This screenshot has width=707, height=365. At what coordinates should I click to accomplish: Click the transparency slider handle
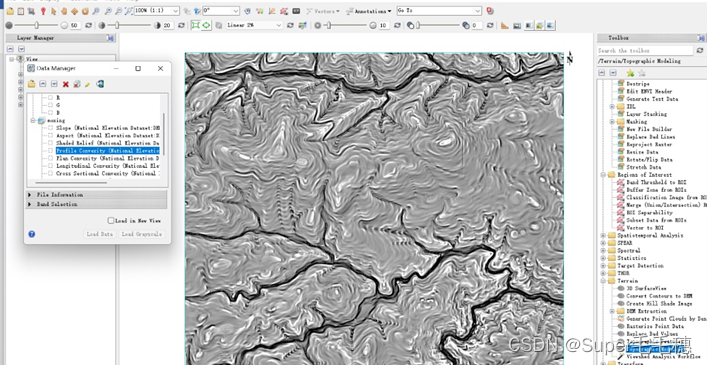[x=418, y=25]
